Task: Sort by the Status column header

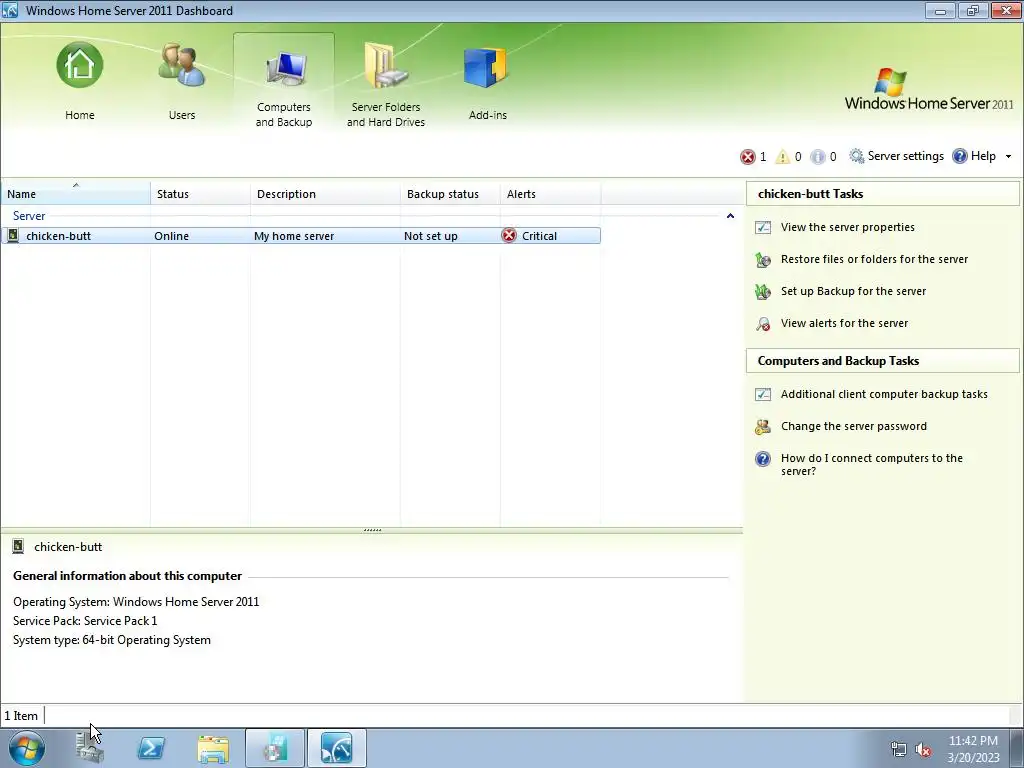Action: 200,194
